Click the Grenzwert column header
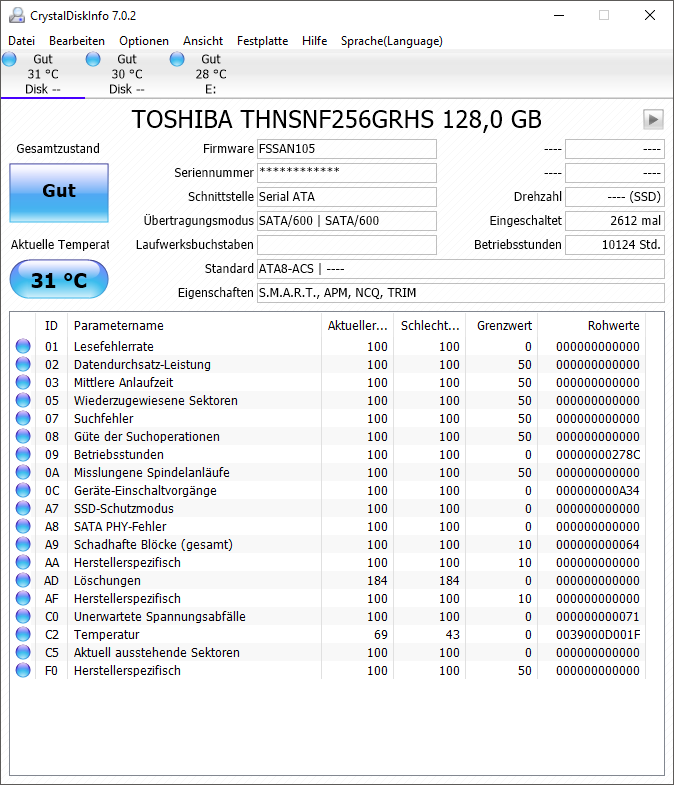Screen dimensions: 674x785 pos(502,326)
